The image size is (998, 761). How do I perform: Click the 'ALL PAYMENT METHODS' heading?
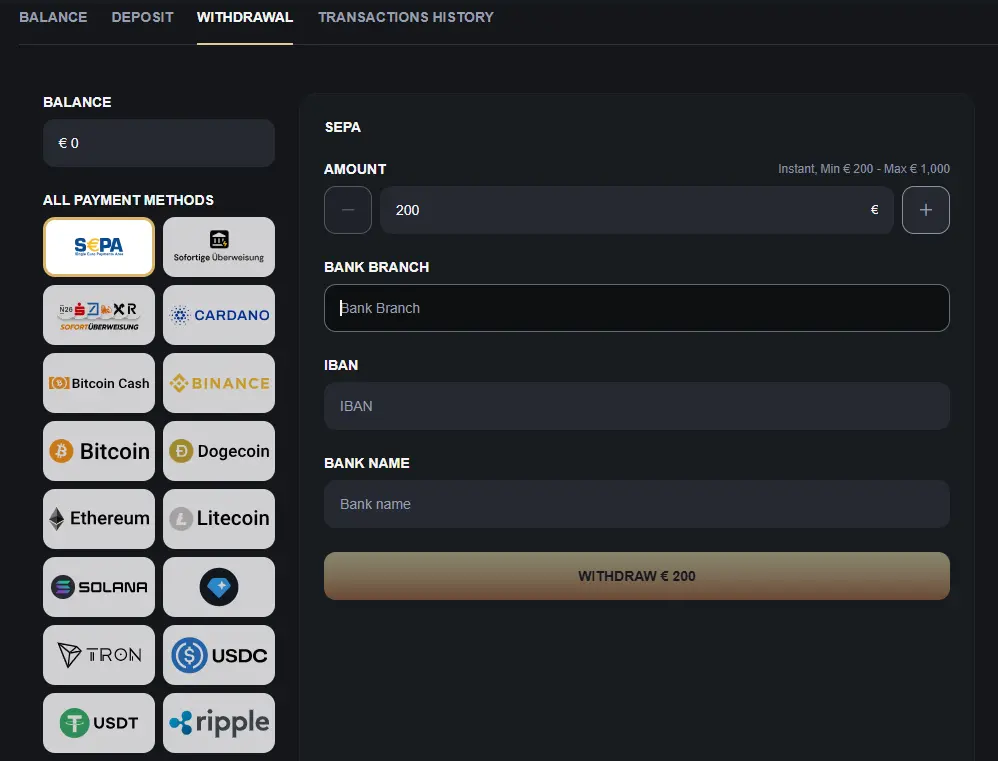[x=129, y=200]
